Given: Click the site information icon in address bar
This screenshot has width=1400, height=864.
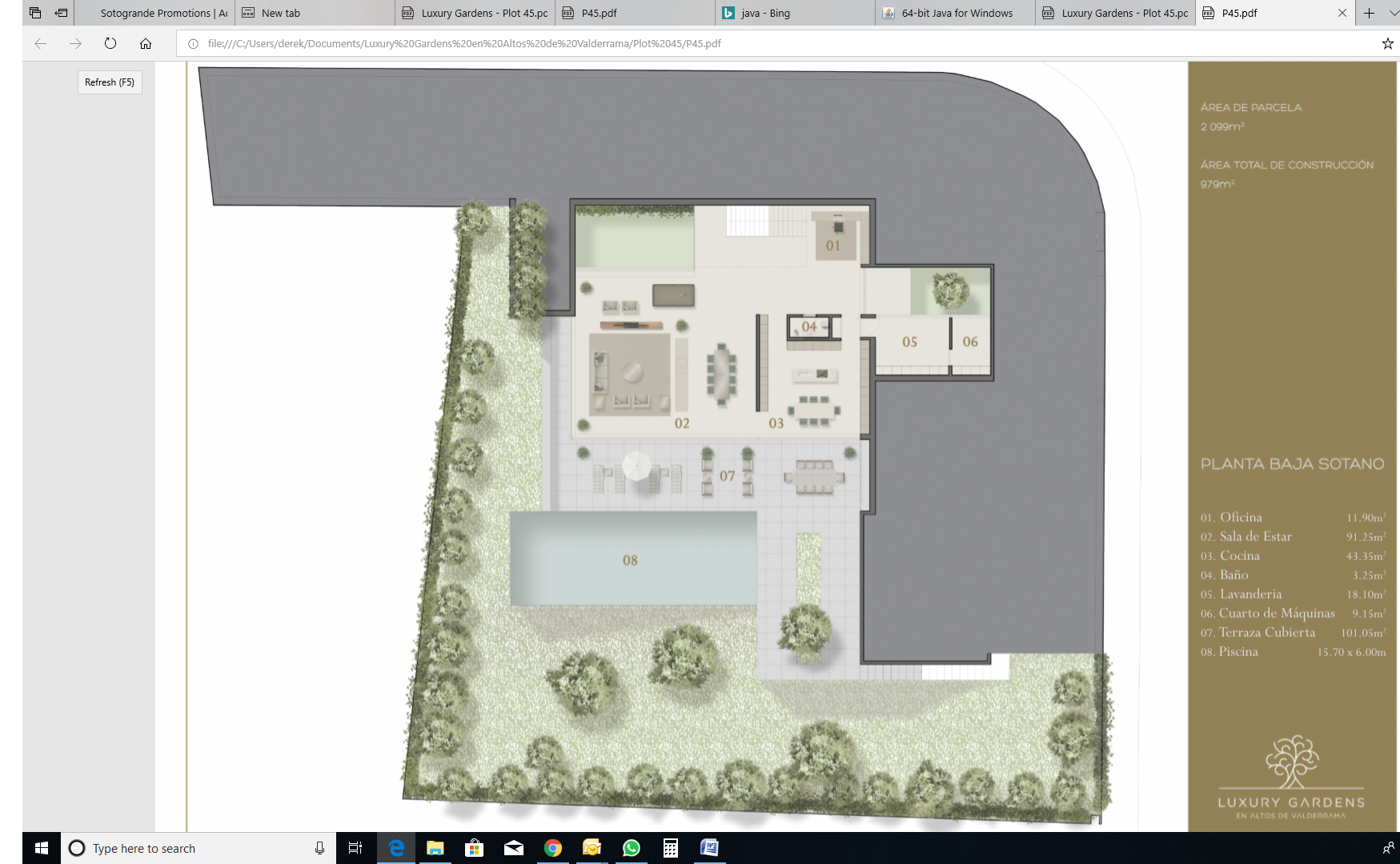Looking at the screenshot, I should [x=193, y=44].
